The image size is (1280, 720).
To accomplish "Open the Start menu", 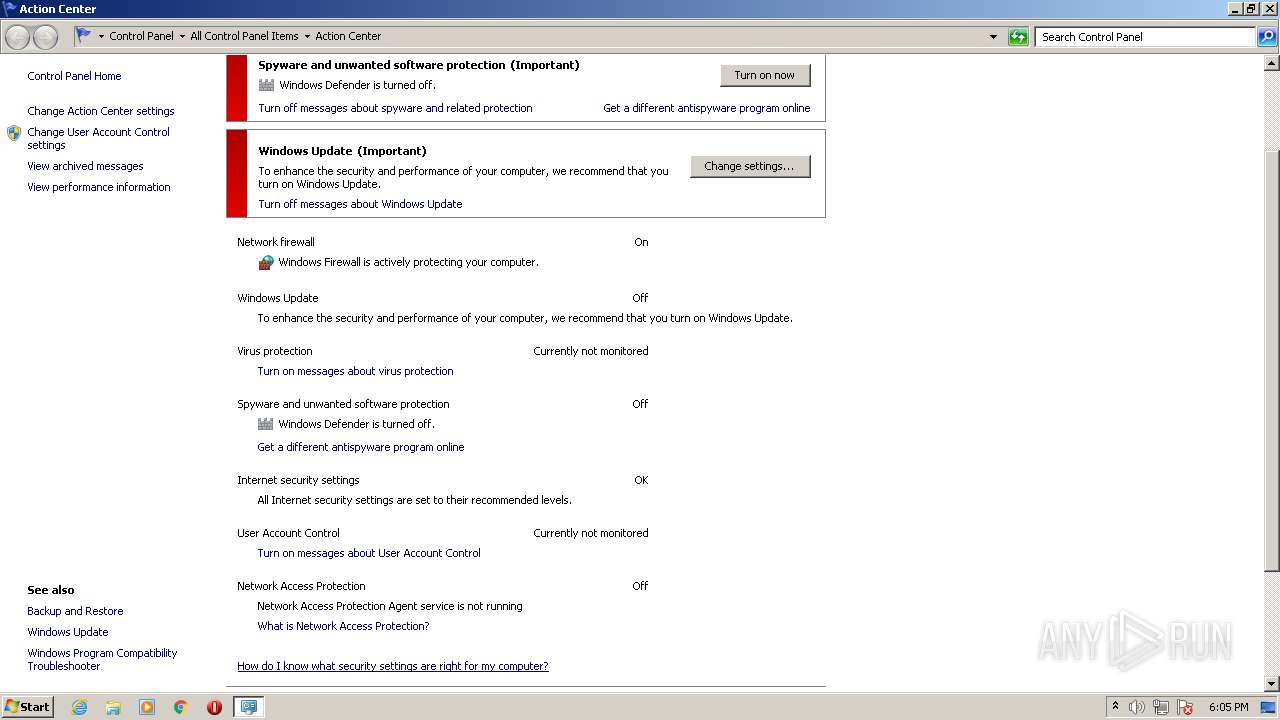I will point(28,707).
